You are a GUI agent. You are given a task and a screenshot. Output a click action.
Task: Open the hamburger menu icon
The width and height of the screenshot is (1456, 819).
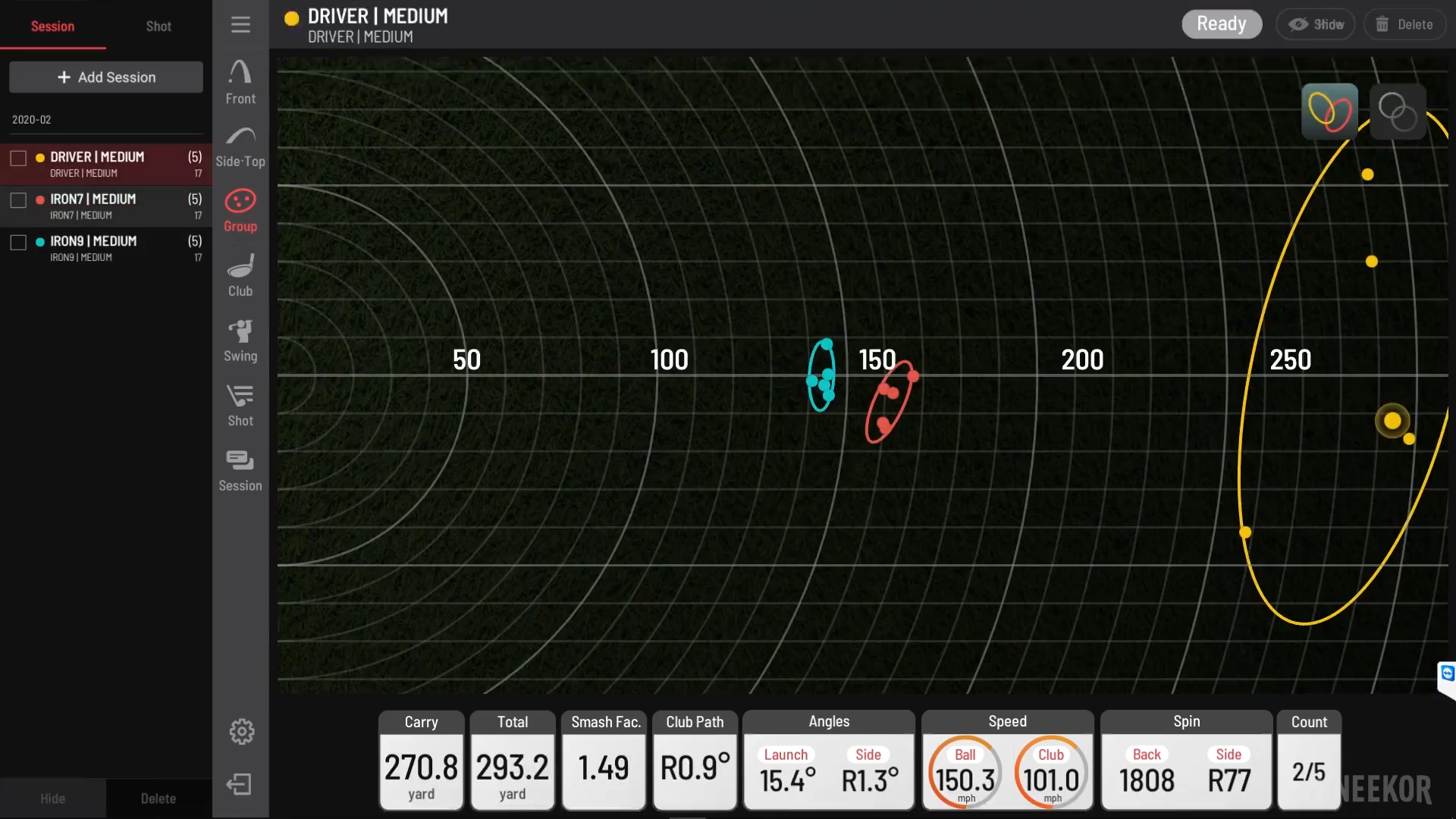tap(240, 24)
